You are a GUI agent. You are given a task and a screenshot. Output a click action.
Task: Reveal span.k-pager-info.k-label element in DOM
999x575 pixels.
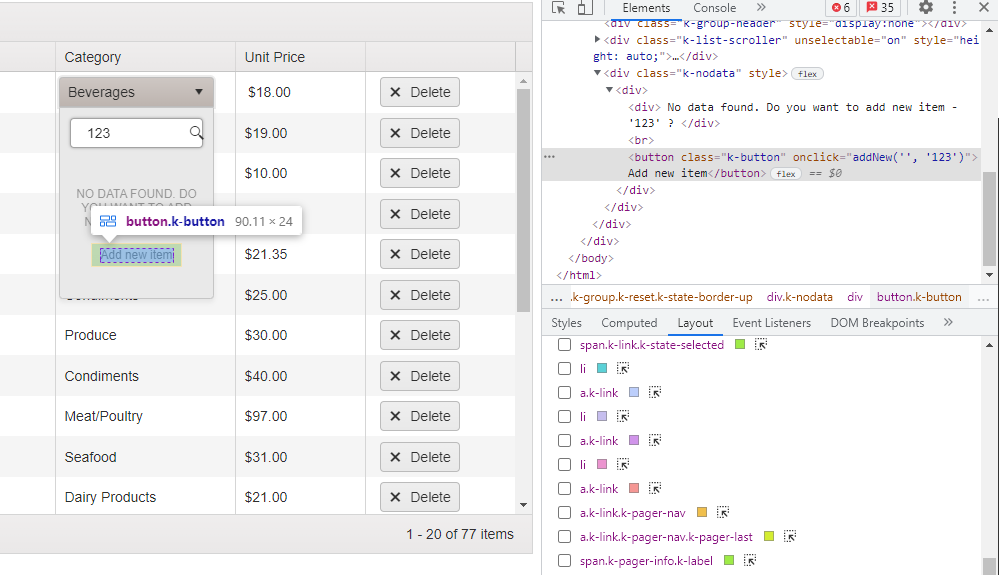pos(750,561)
